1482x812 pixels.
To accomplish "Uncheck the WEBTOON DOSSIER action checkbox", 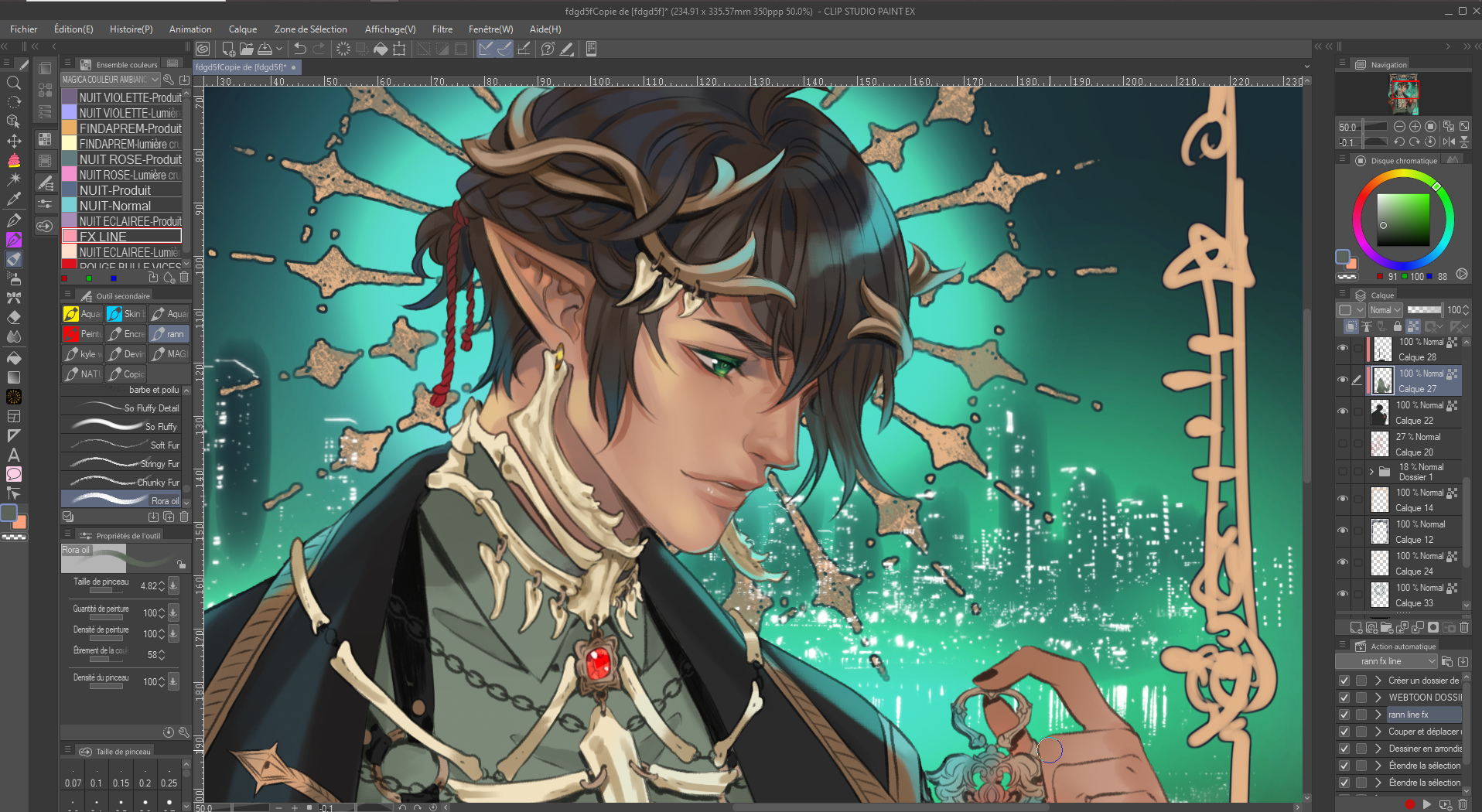I will [1344, 698].
